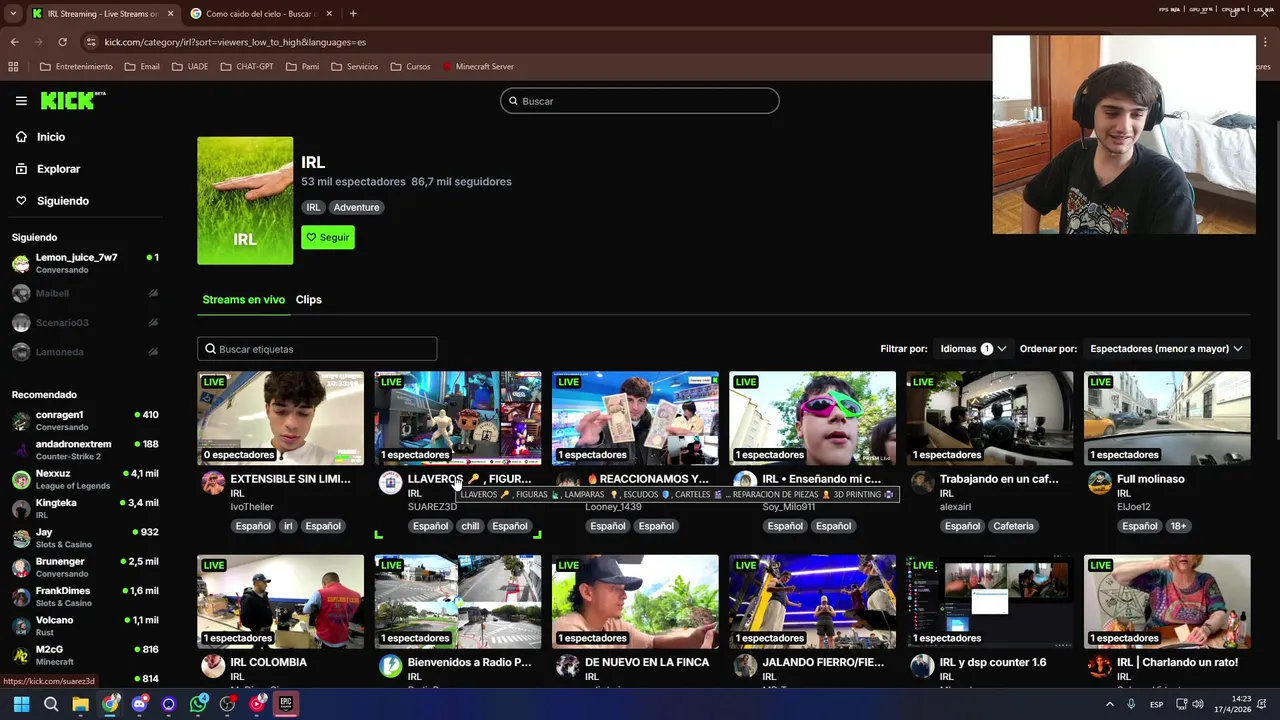Image resolution: width=1280 pixels, height=720 pixels.
Task: Open Lemon_juice_7w7 followed channel
Action: (x=85, y=263)
